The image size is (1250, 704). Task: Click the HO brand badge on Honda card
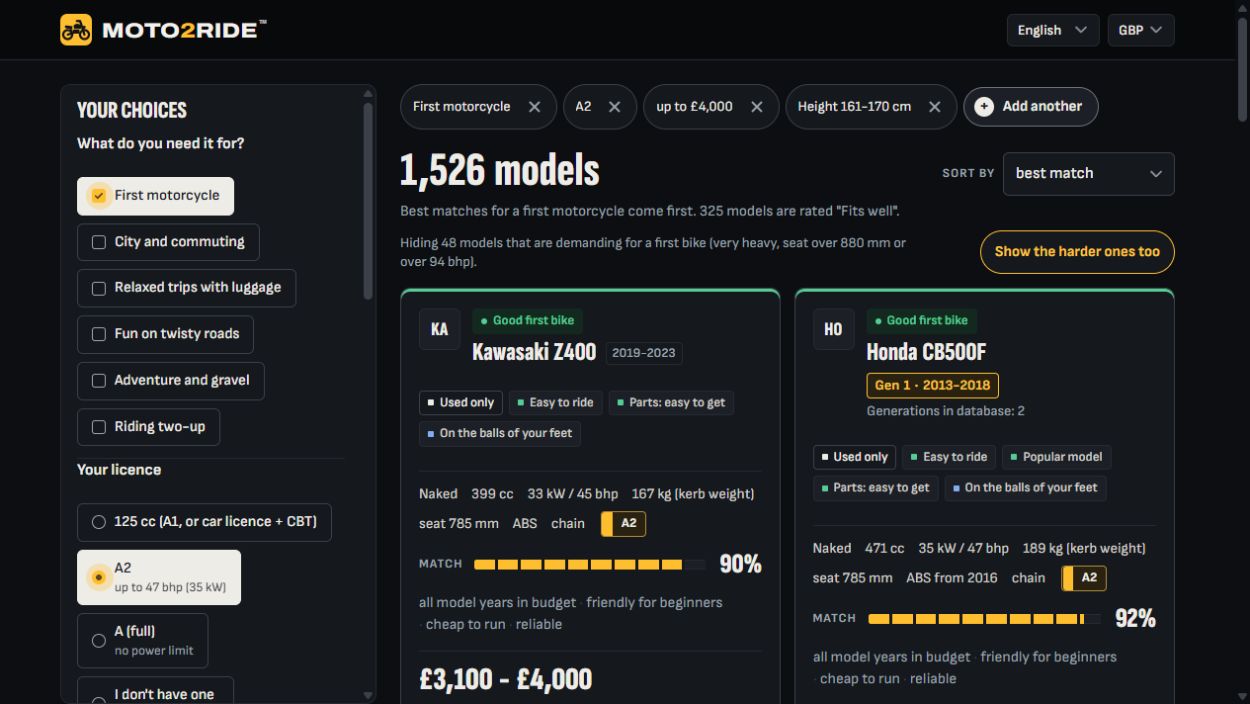tap(833, 329)
